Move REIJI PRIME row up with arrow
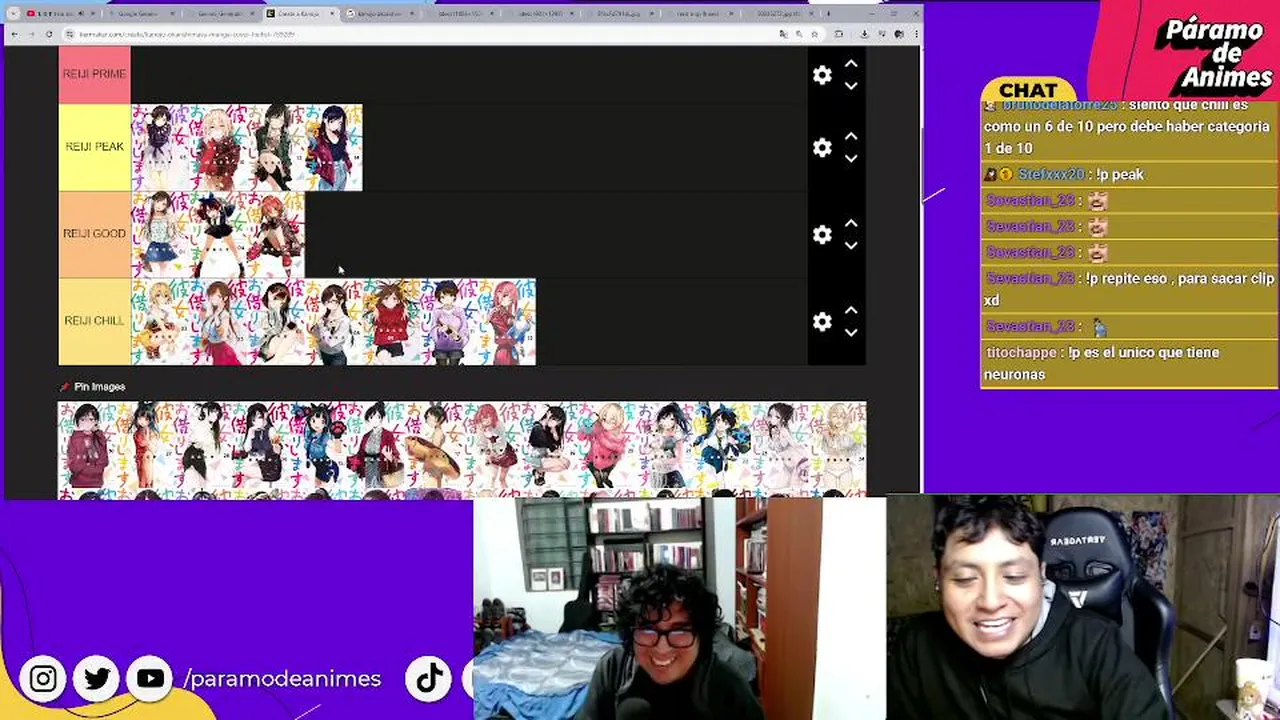Image resolution: width=1280 pixels, height=720 pixels. pyautogui.click(x=851, y=64)
